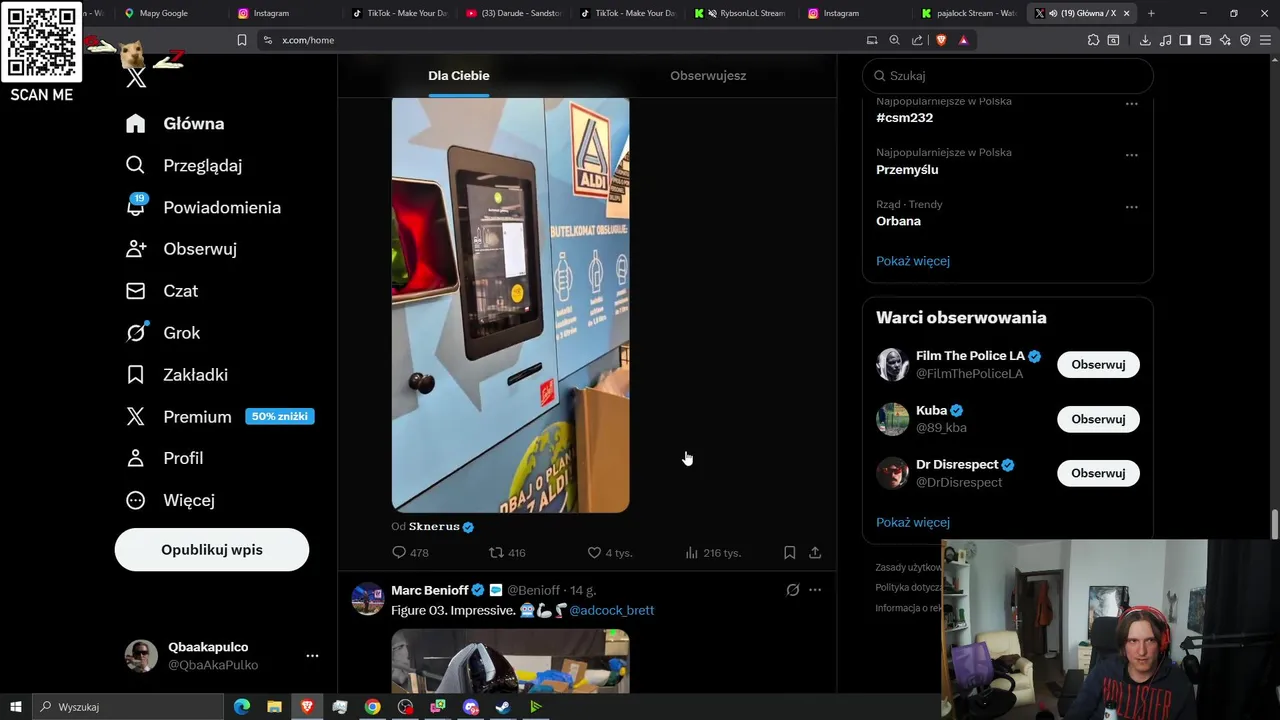This screenshot has height=720, width=1280.
Task: Click the bookmark icon left of the URL
Action: point(241,40)
